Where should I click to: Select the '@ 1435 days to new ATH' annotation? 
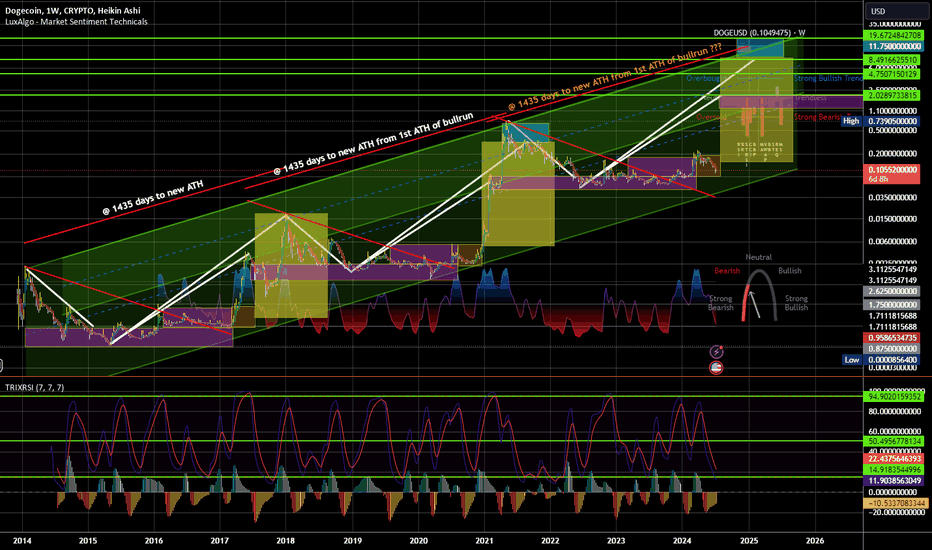(x=153, y=197)
